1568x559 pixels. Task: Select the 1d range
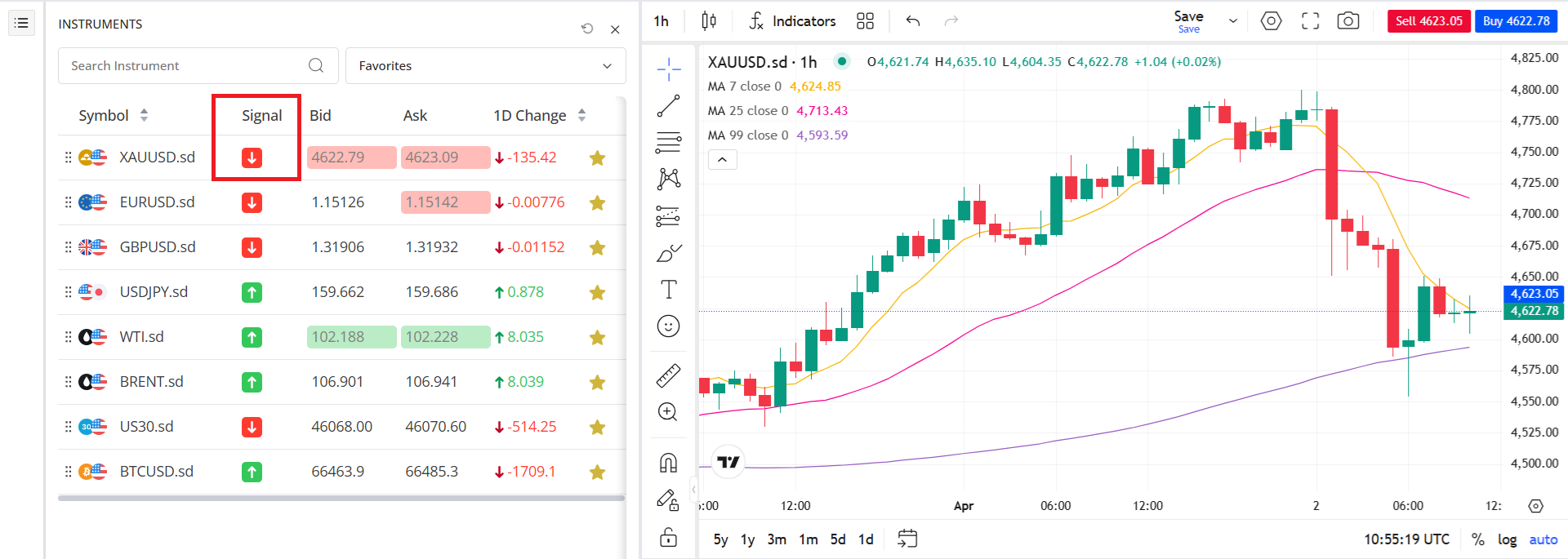pyautogui.click(x=866, y=539)
